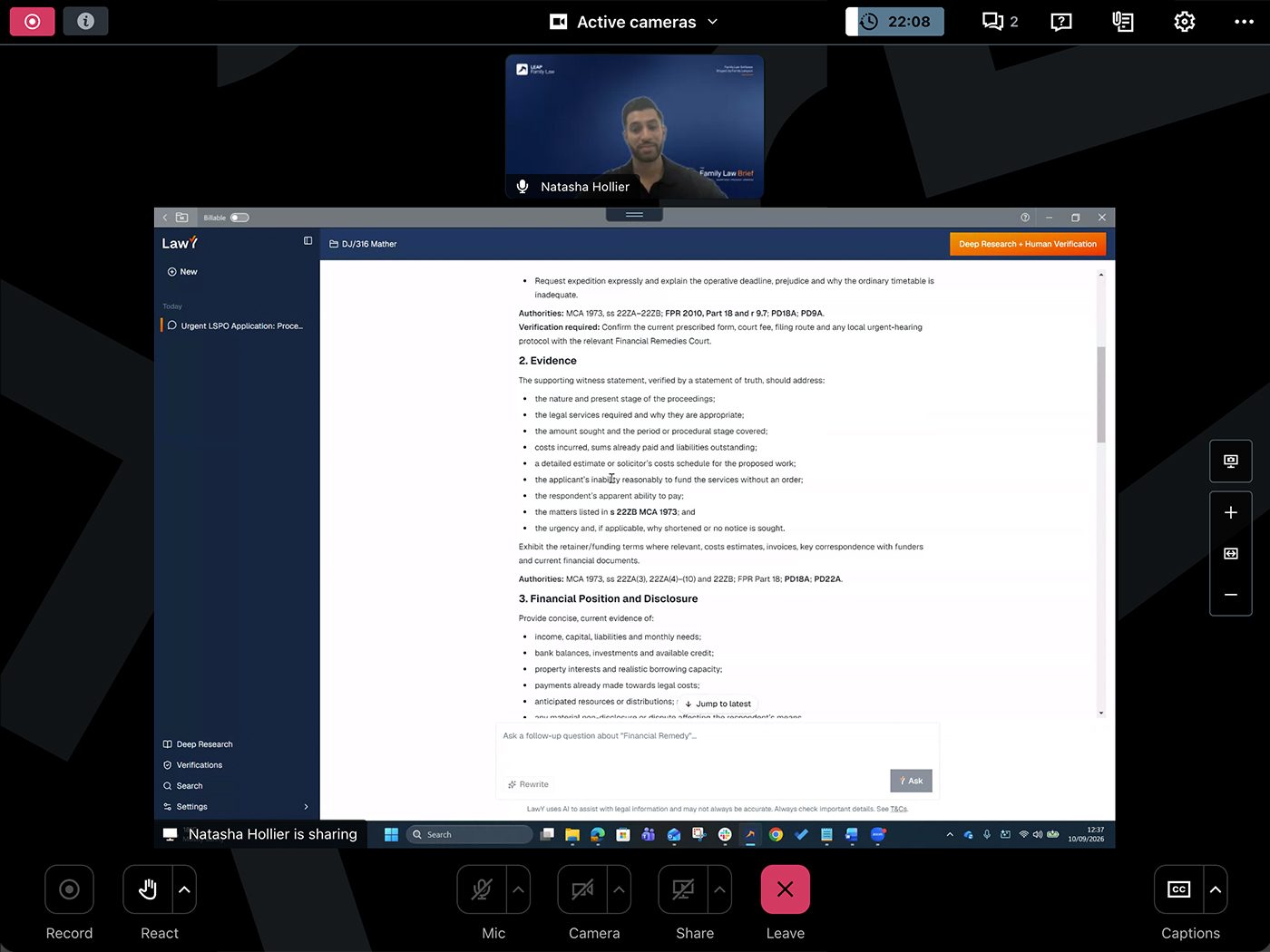Image resolution: width=1270 pixels, height=952 pixels.
Task: Open the settings gear icon
Action: pos(1185,22)
